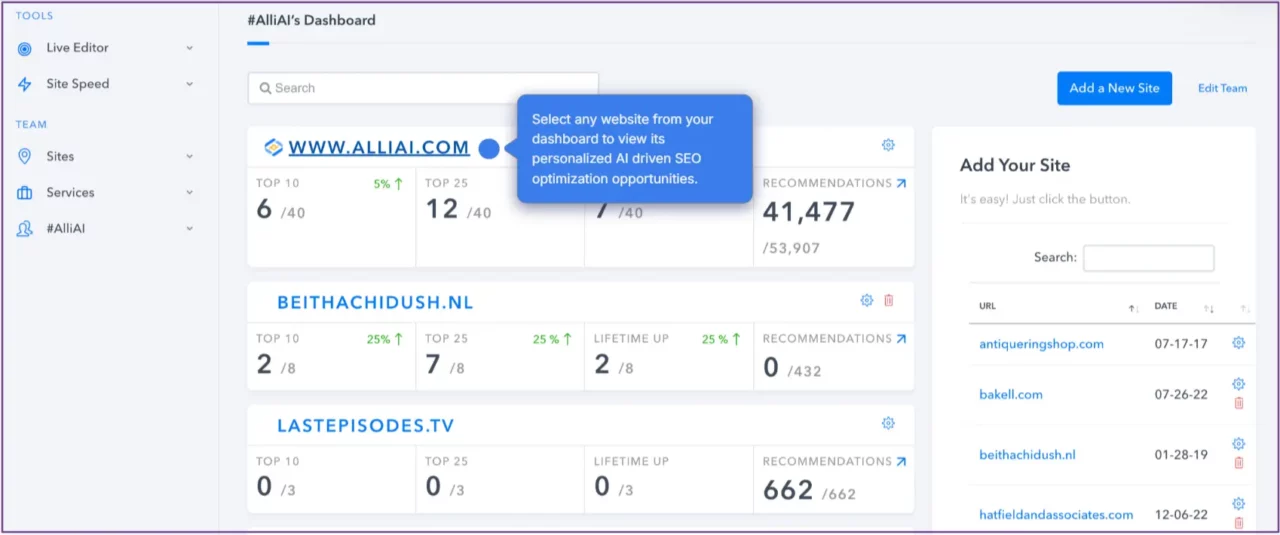Click the blue tooltip indicator dot
The image size is (1280, 535).
coord(489,149)
